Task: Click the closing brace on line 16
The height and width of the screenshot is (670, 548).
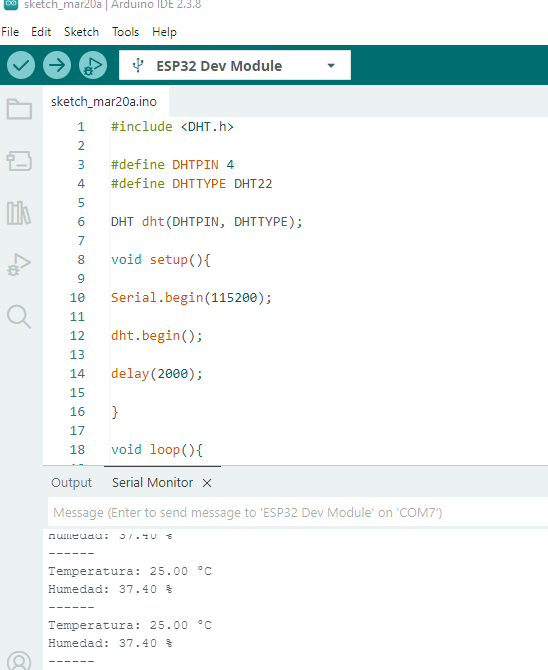Action: pos(115,412)
